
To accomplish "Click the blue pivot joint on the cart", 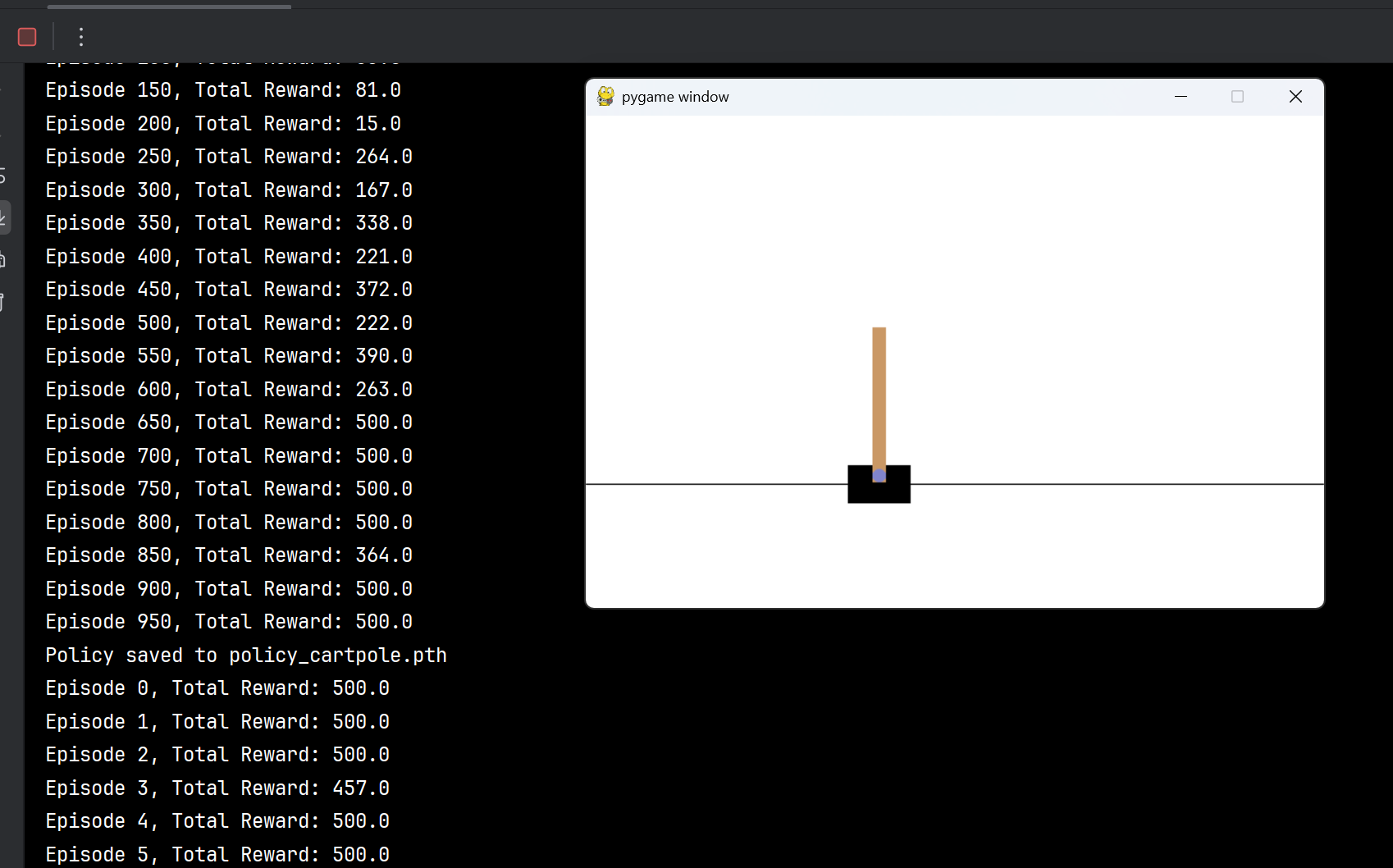I will point(879,476).
